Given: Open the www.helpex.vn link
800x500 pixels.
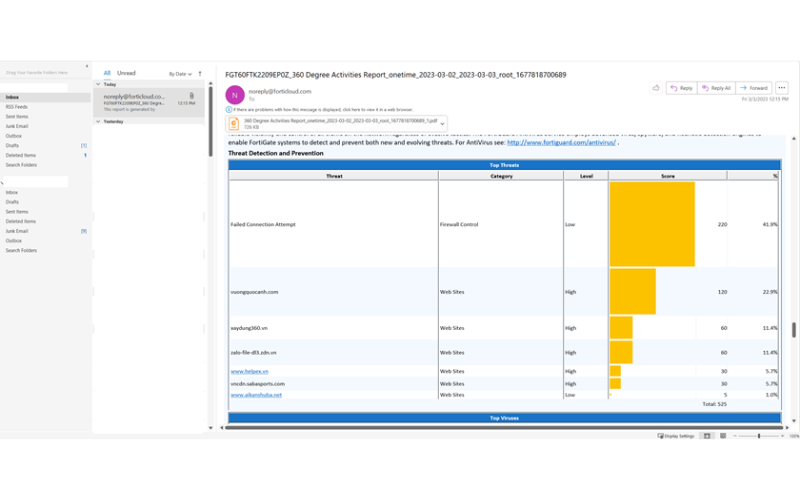Looking at the screenshot, I should [x=249, y=371].
